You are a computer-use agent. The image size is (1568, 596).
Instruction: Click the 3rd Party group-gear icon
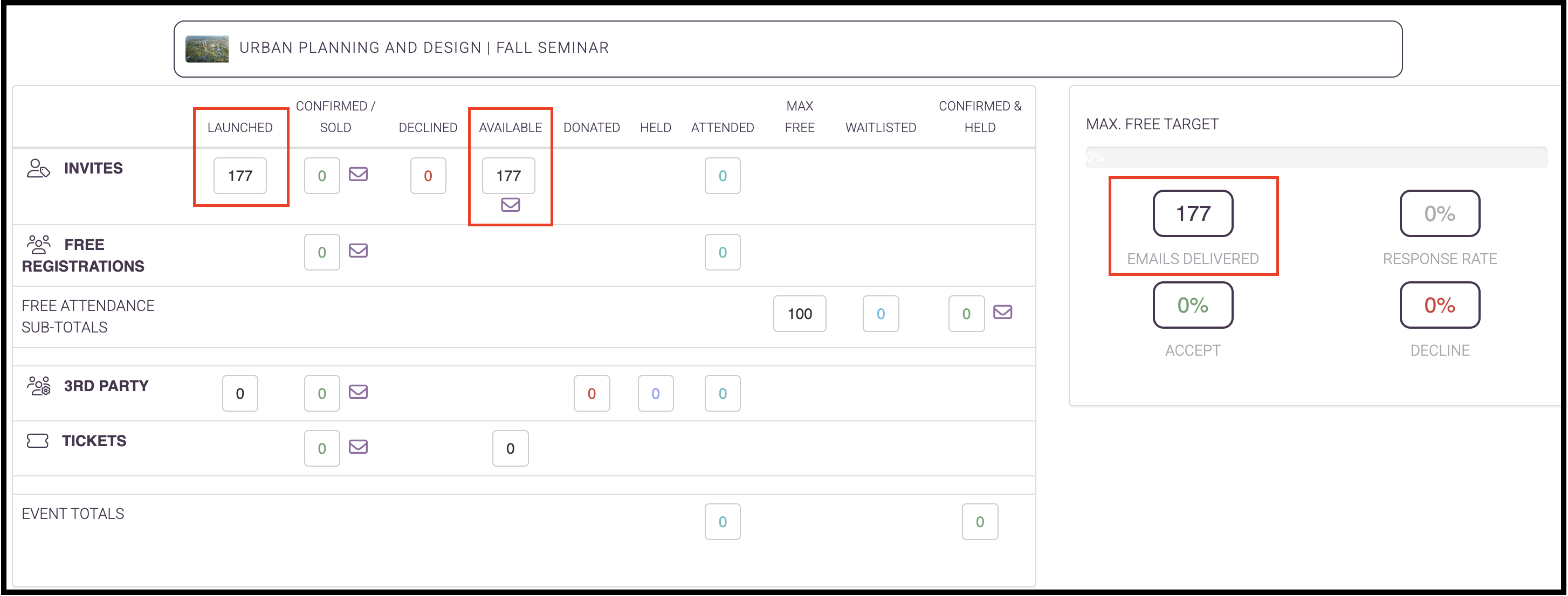tap(38, 386)
